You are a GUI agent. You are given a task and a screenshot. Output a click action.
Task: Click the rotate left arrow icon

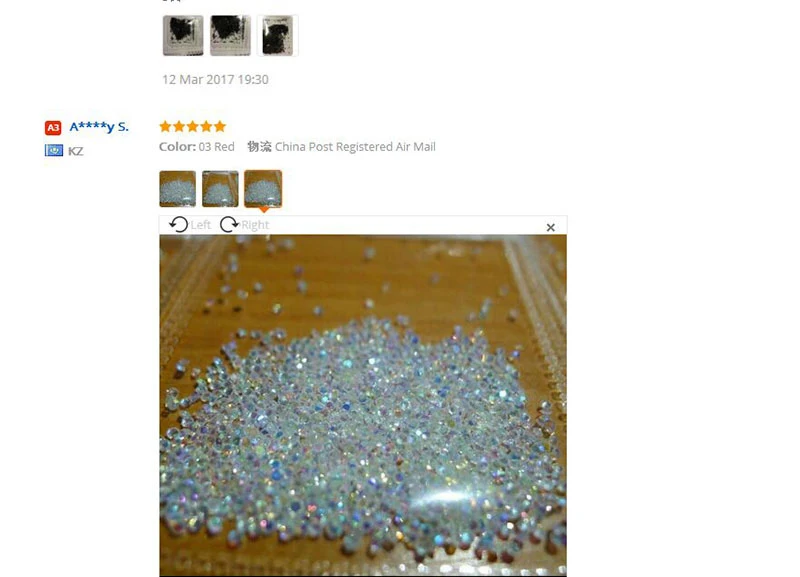coord(179,224)
